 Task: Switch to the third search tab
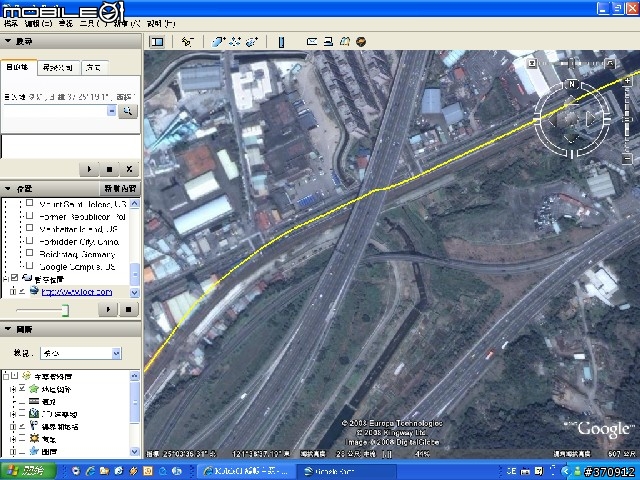(93, 68)
